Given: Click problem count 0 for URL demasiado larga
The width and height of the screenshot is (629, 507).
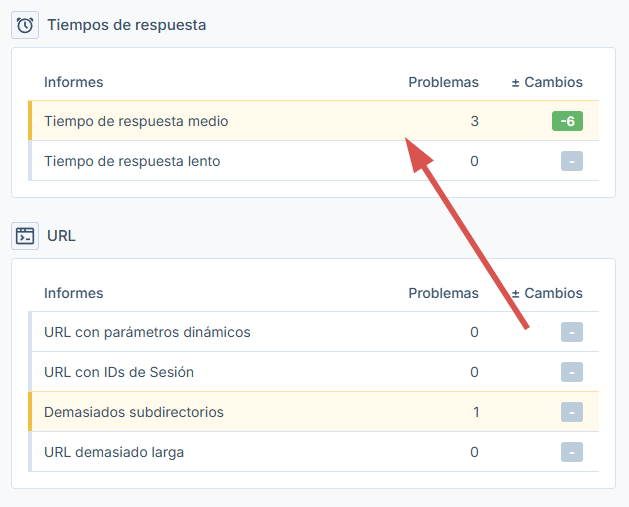Looking at the screenshot, I should coord(474,452).
